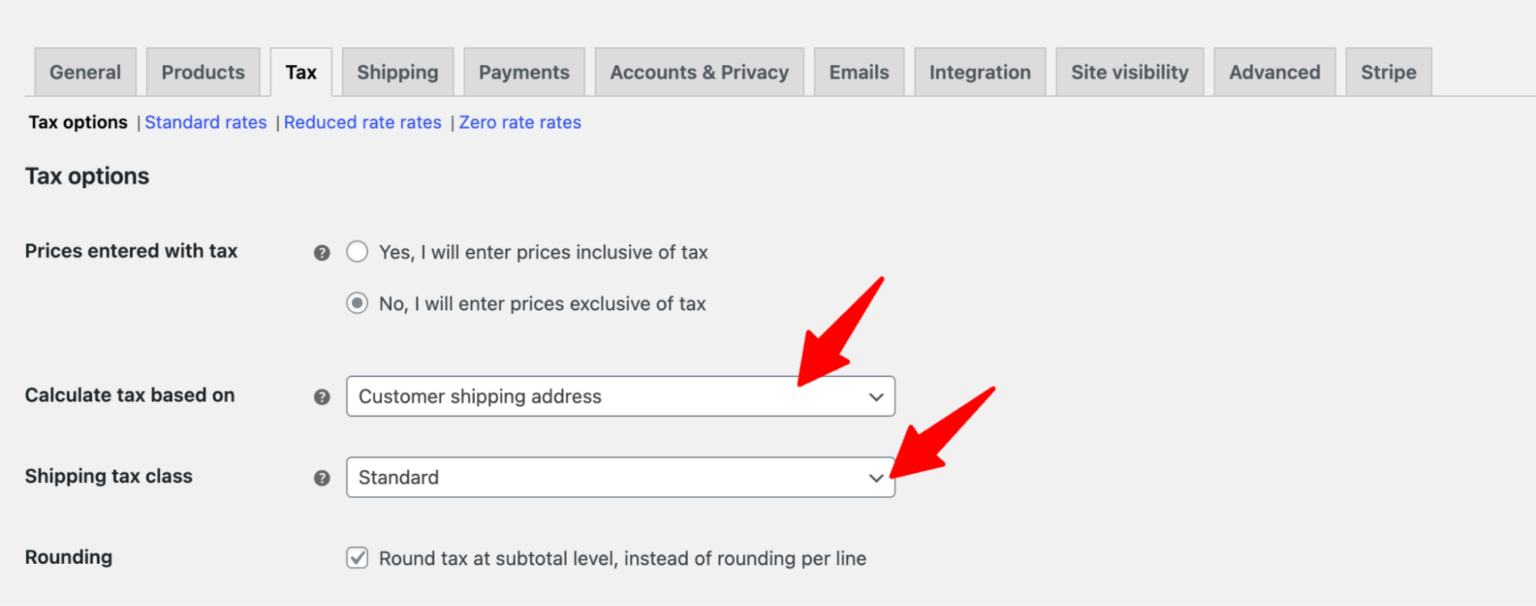This screenshot has width=1536, height=606.
Task: Switch to the Integration tab
Action: point(980,71)
